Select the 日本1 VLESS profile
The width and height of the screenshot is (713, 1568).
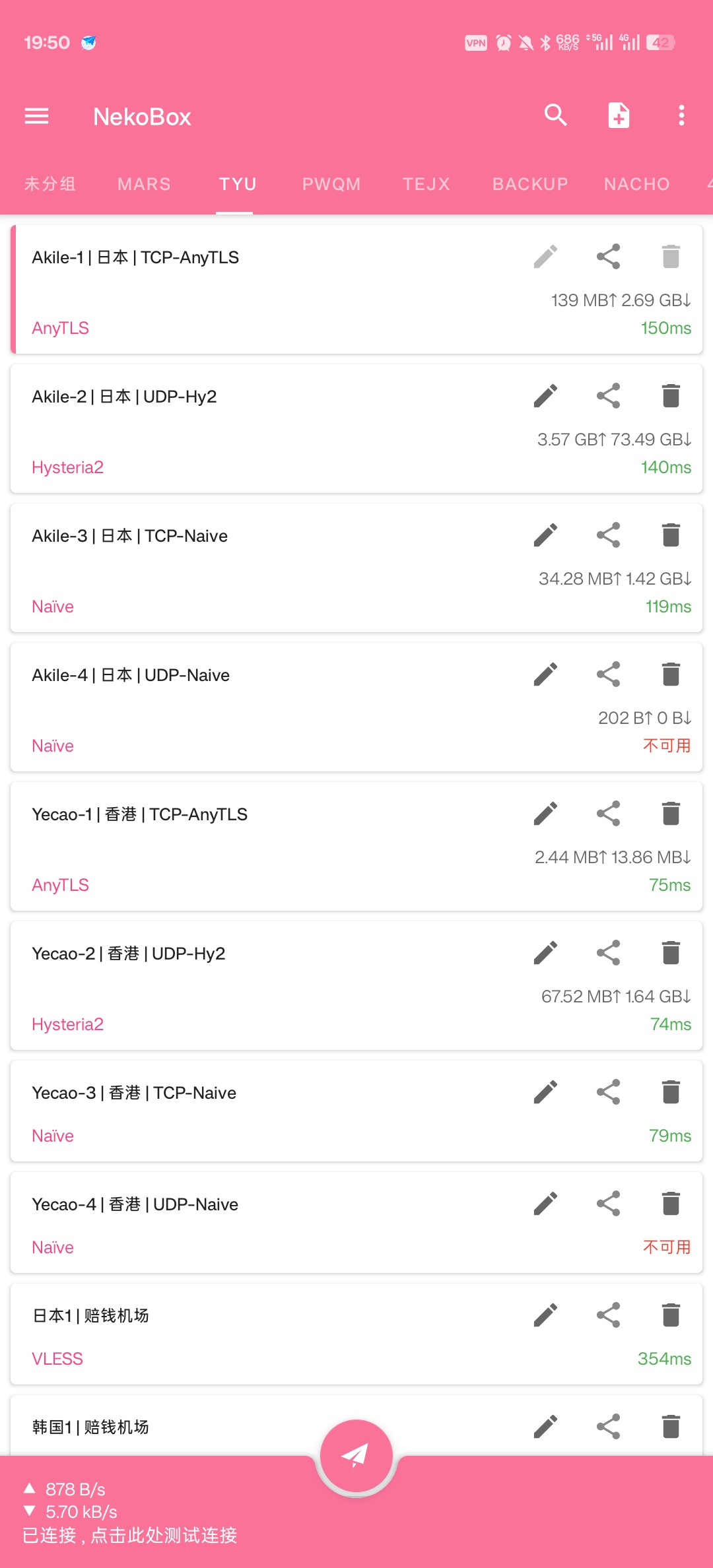pos(356,1334)
